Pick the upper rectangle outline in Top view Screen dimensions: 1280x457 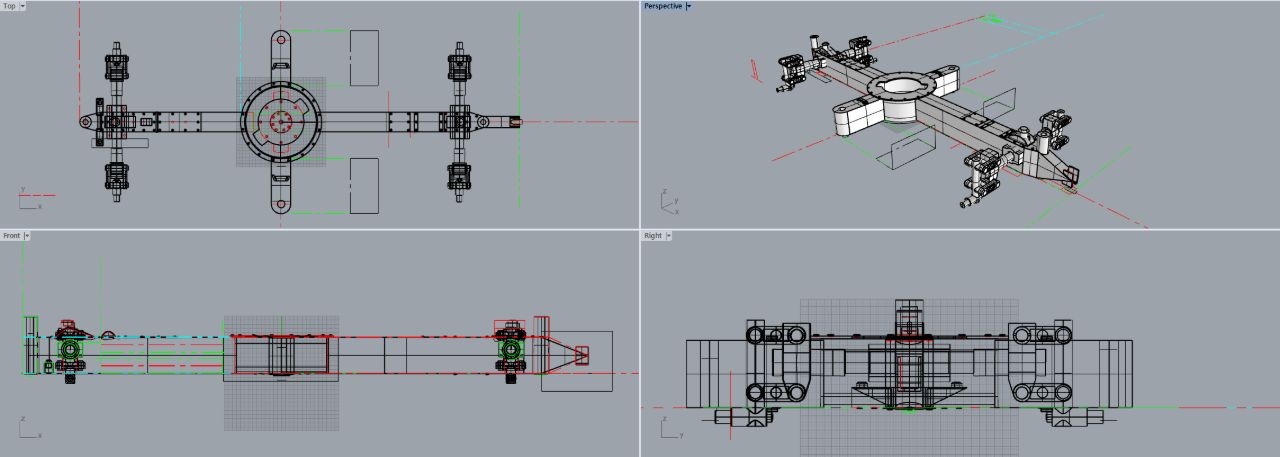point(364,57)
